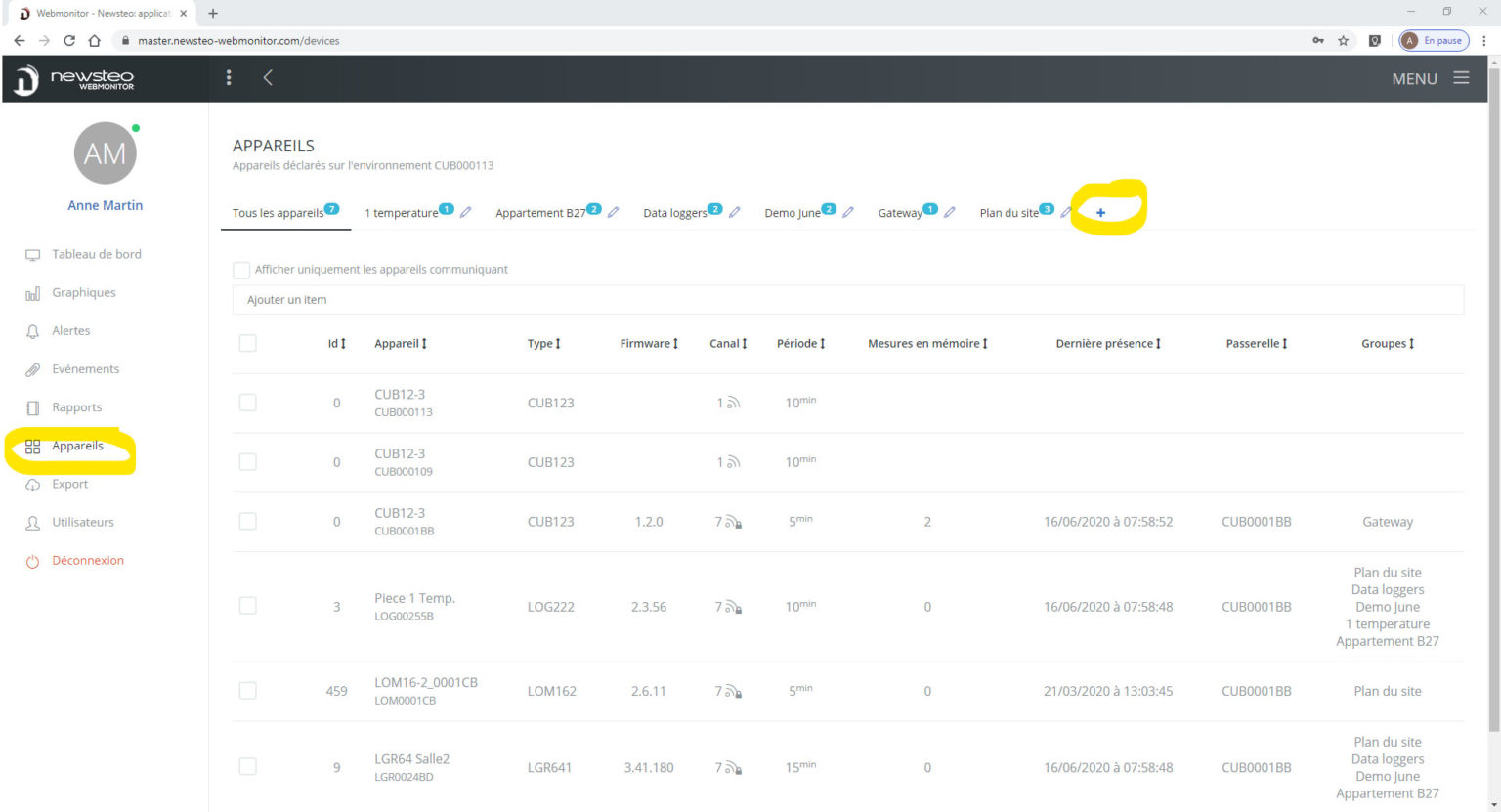
Task: Click the En pause profile button
Action: [x=1434, y=40]
